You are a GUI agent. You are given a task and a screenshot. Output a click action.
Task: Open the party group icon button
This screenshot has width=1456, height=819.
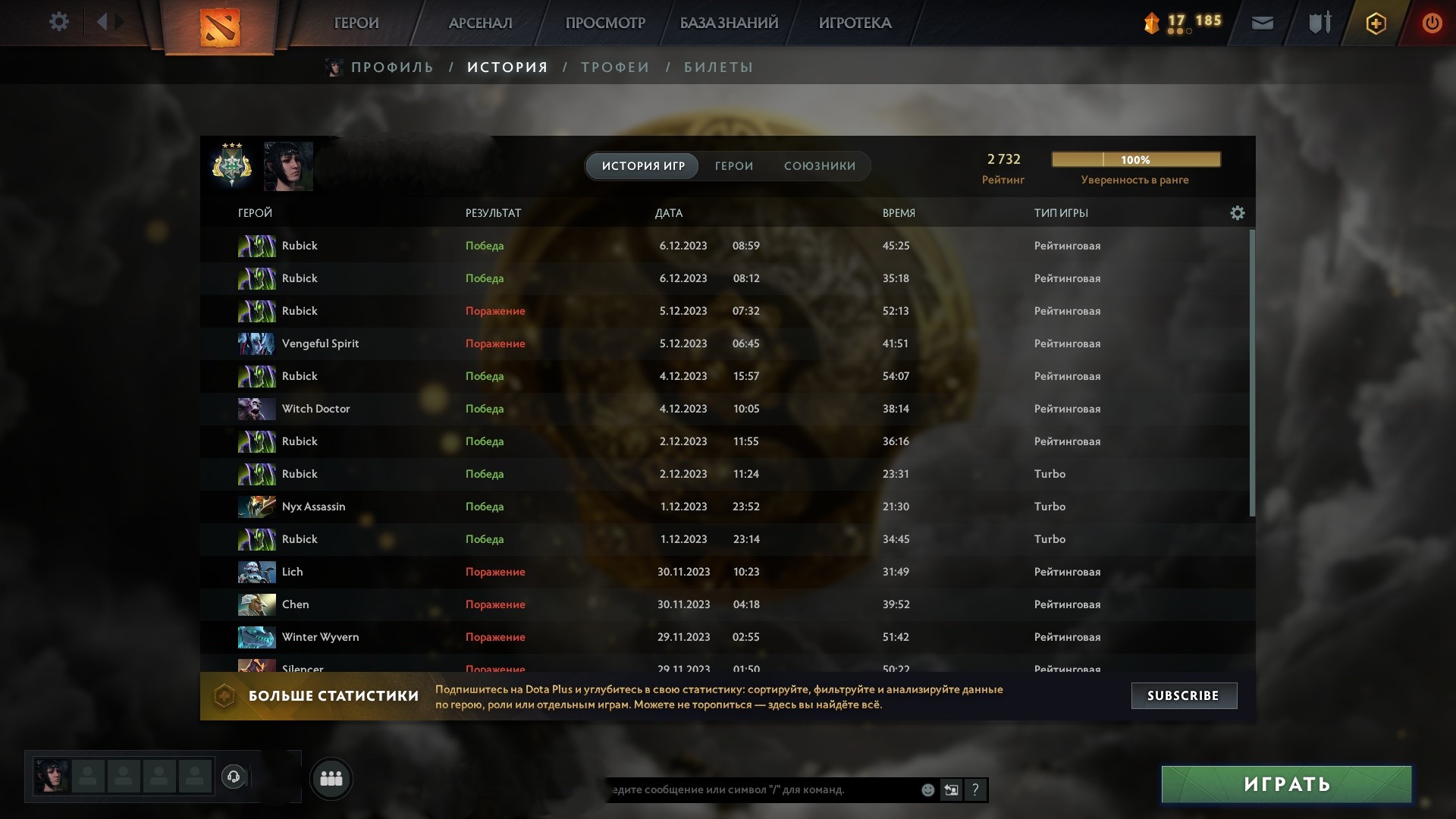pos(331,778)
